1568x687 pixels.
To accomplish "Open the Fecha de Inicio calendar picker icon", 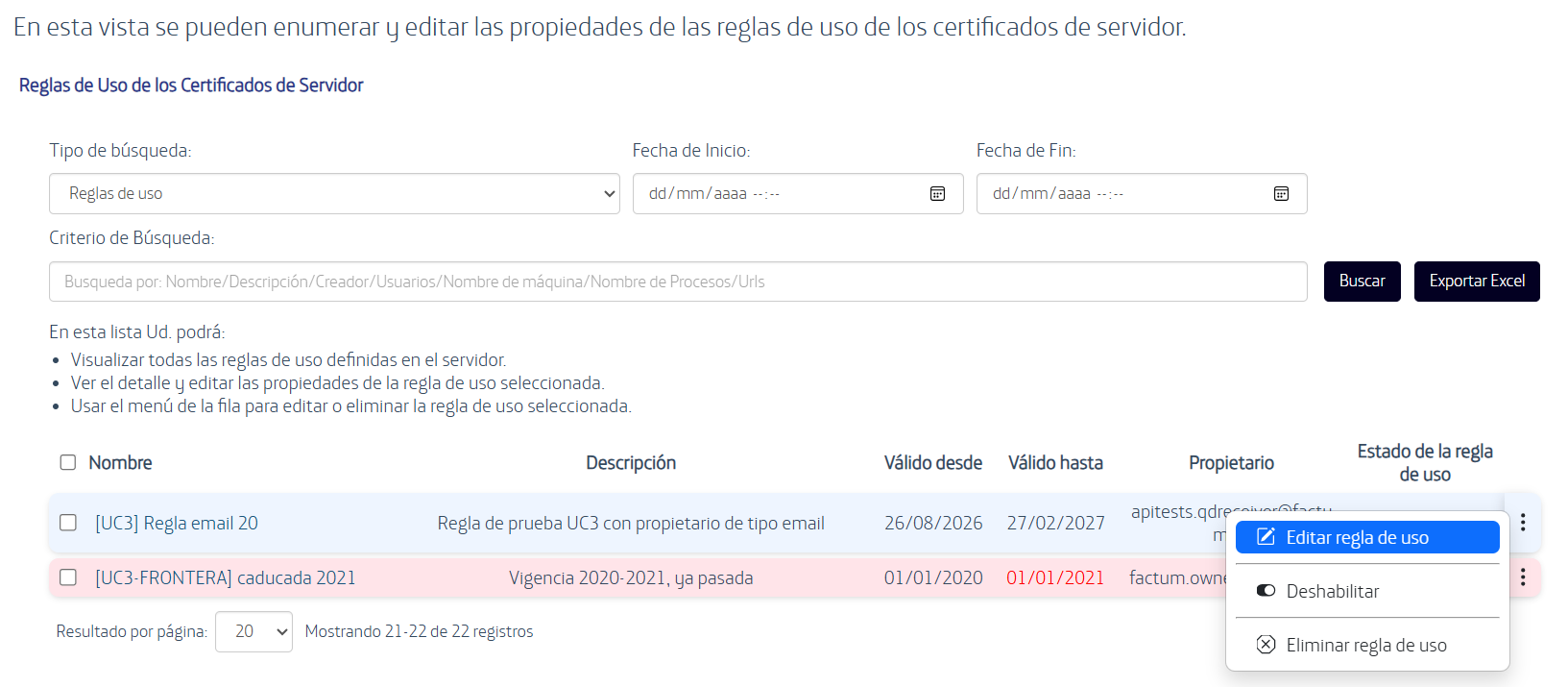I will click(937, 194).
